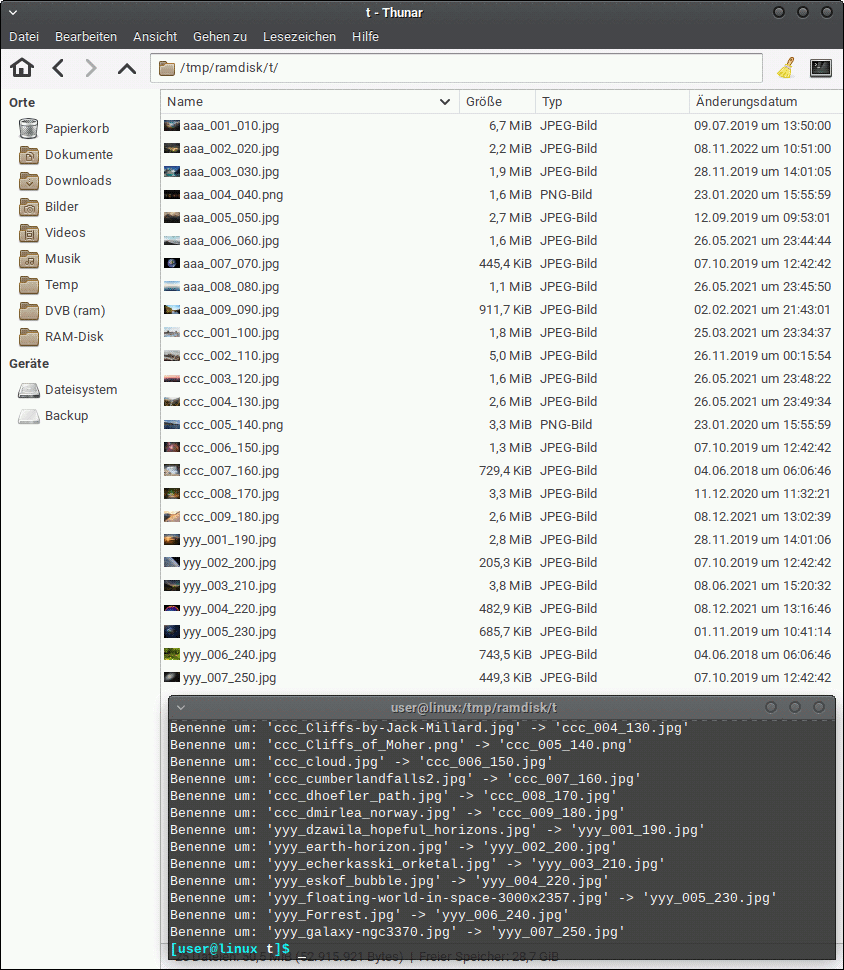Viewport: 844px width, 970px height.
Task: Sort files by the Größe column
Action: [x=497, y=101]
